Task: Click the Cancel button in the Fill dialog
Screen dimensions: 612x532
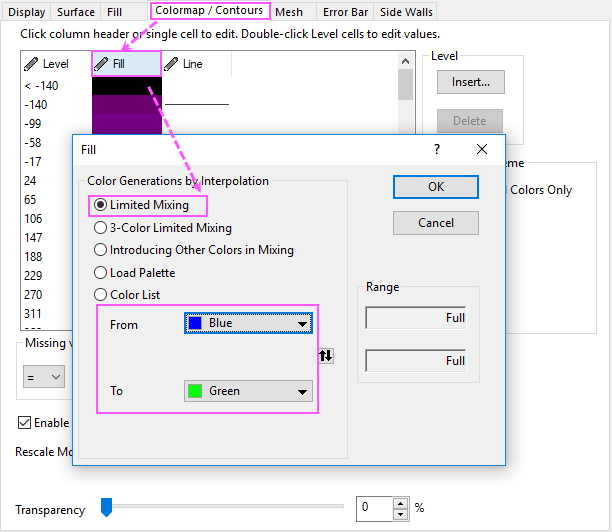Action: [436, 223]
